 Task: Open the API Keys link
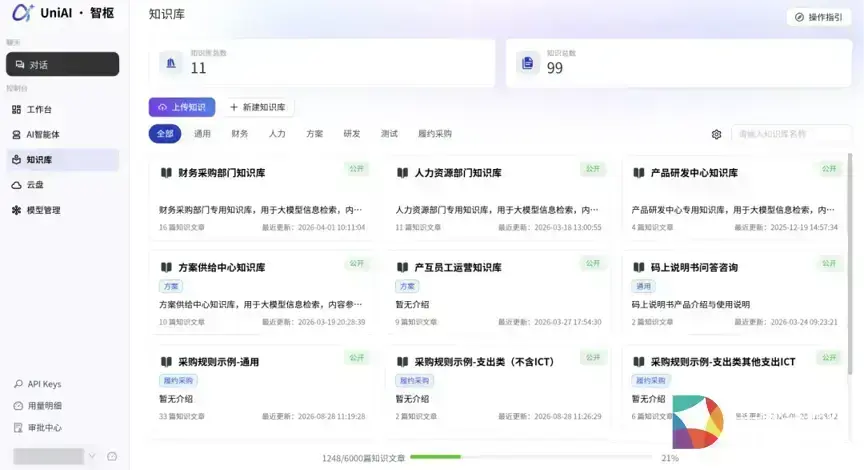tap(44, 384)
